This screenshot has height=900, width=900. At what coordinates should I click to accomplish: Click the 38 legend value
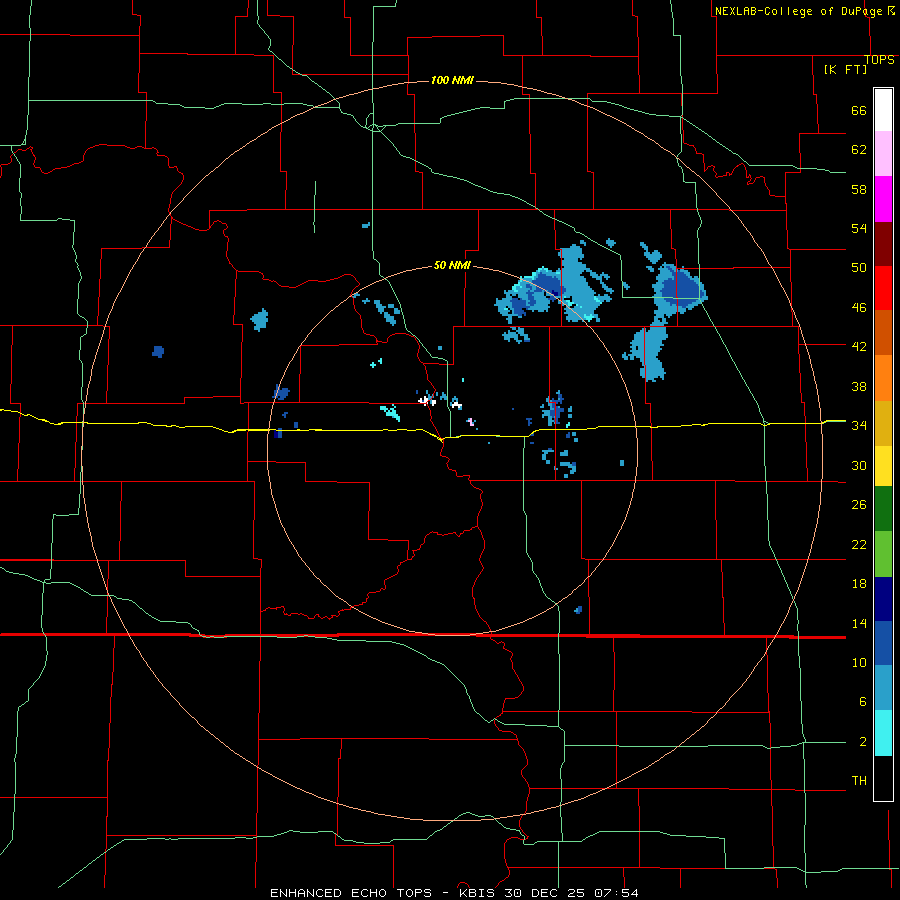click(x=859, y=386)
